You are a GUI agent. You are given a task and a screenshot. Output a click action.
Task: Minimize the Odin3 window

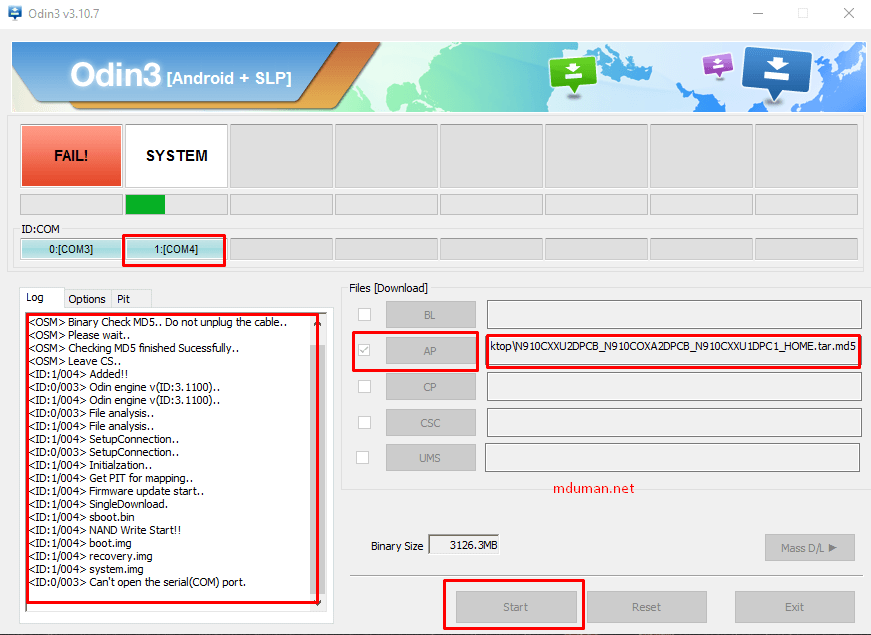click(758, 13)
